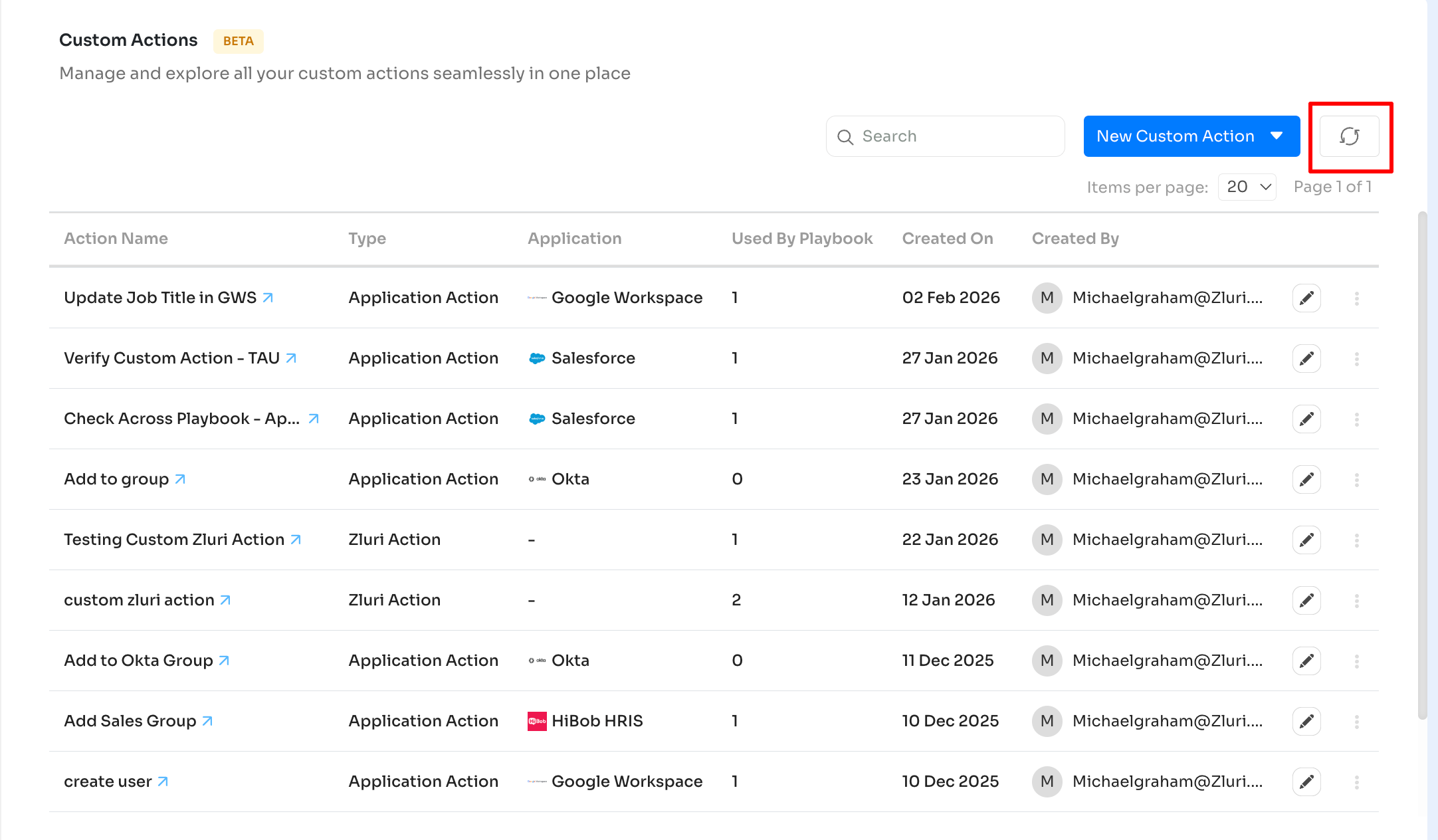Click pencil icon for Add to group row
1438x840 pixels.
pos(1306,479)
